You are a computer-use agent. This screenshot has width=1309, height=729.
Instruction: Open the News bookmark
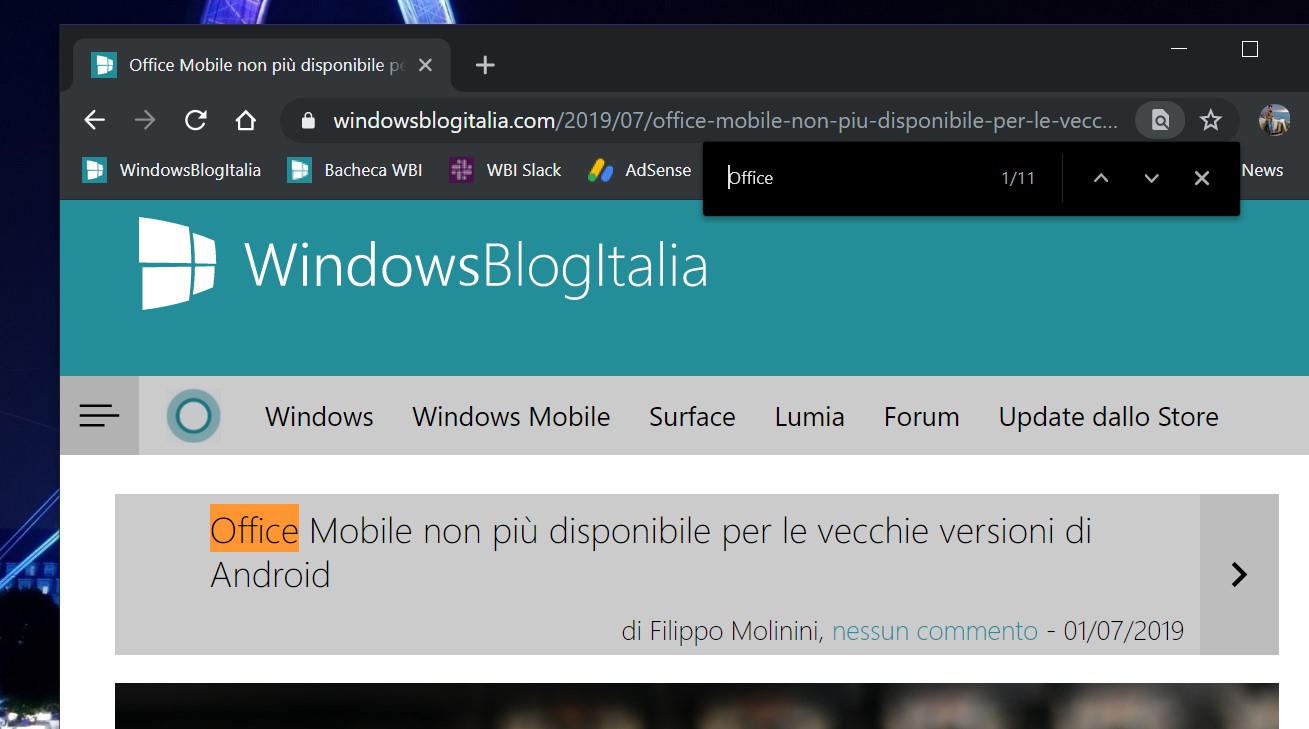(x=1262, y=170)
